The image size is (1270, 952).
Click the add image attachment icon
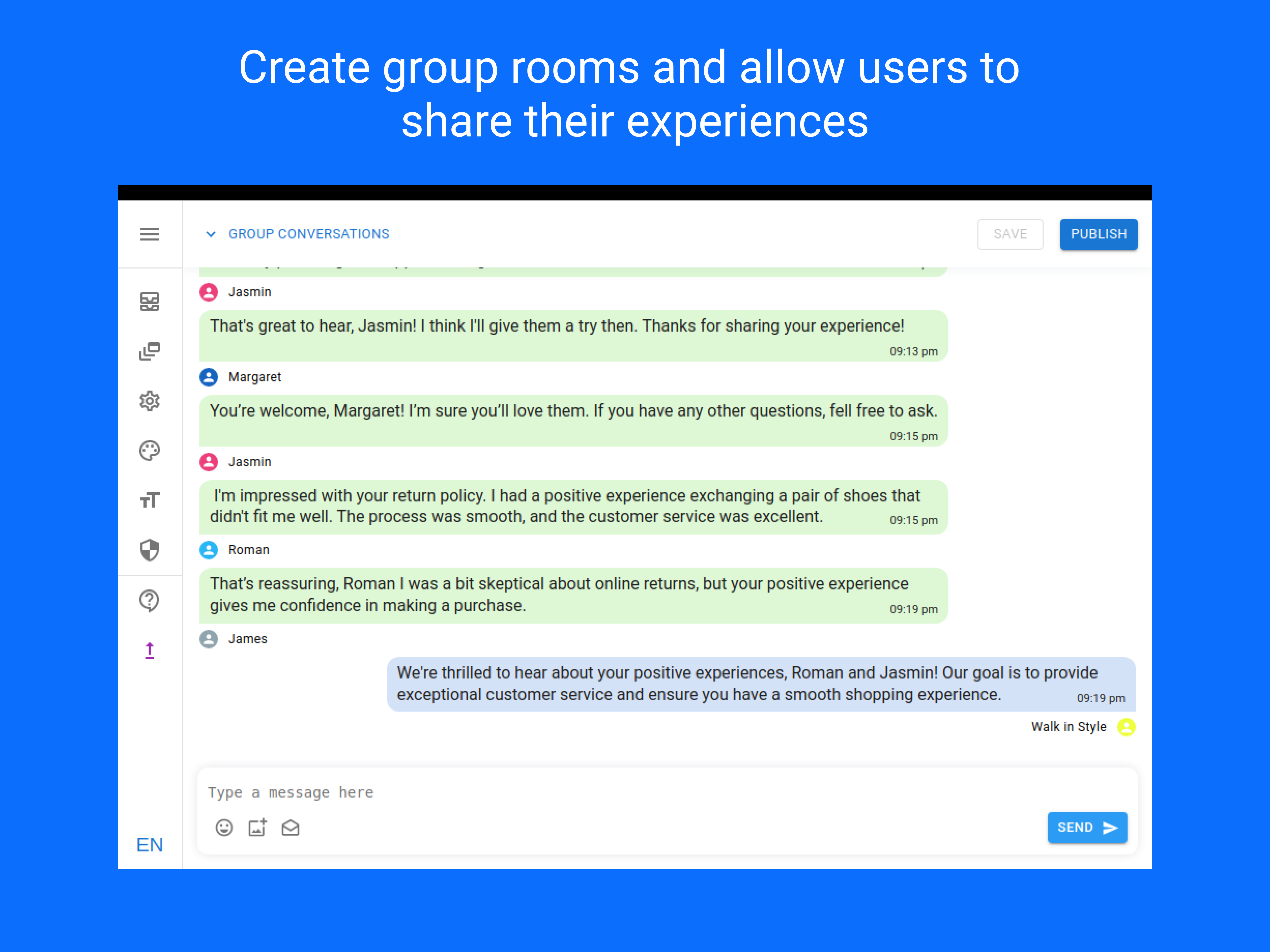pyautogui.click(x=257, y=827)
